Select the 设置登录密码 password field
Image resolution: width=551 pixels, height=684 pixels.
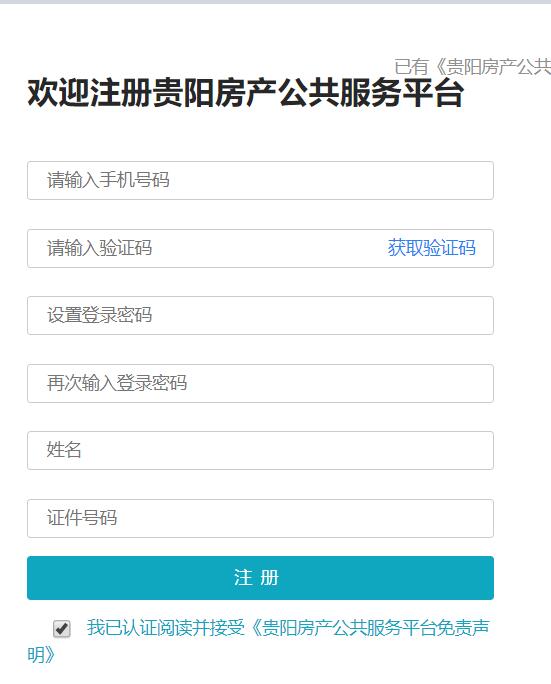pyautogui.click(x=260, y=315)
